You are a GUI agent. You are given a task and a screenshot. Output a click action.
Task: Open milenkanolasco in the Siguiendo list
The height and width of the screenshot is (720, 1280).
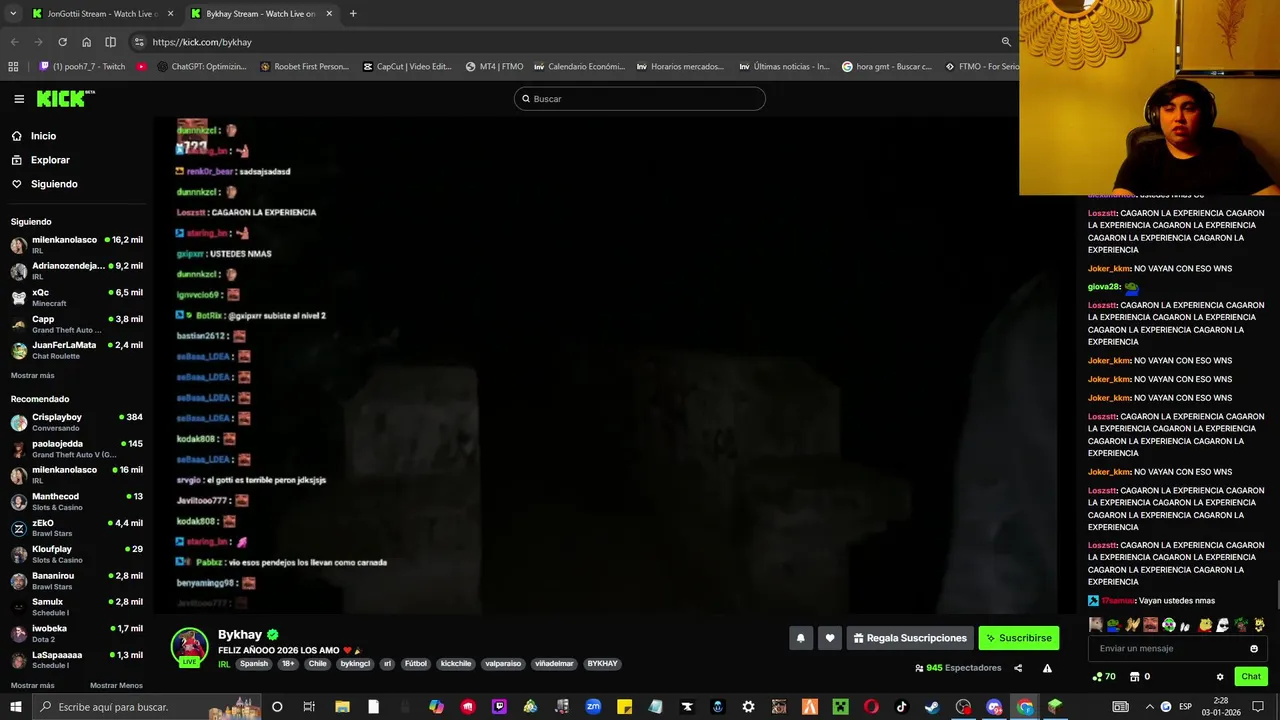click(76, 245)
